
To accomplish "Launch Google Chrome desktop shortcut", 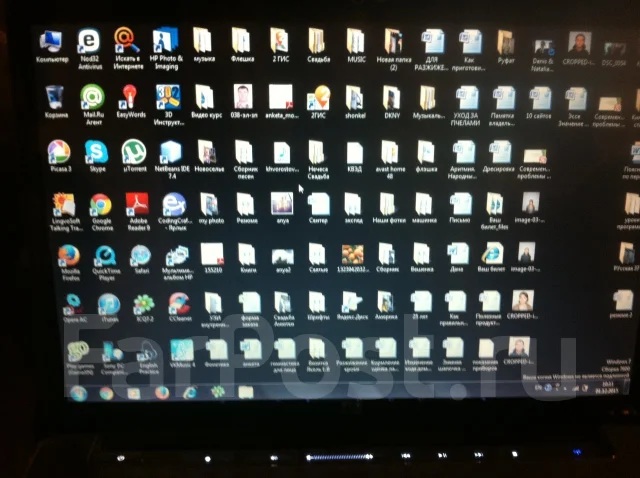I will tap(102, 211).
